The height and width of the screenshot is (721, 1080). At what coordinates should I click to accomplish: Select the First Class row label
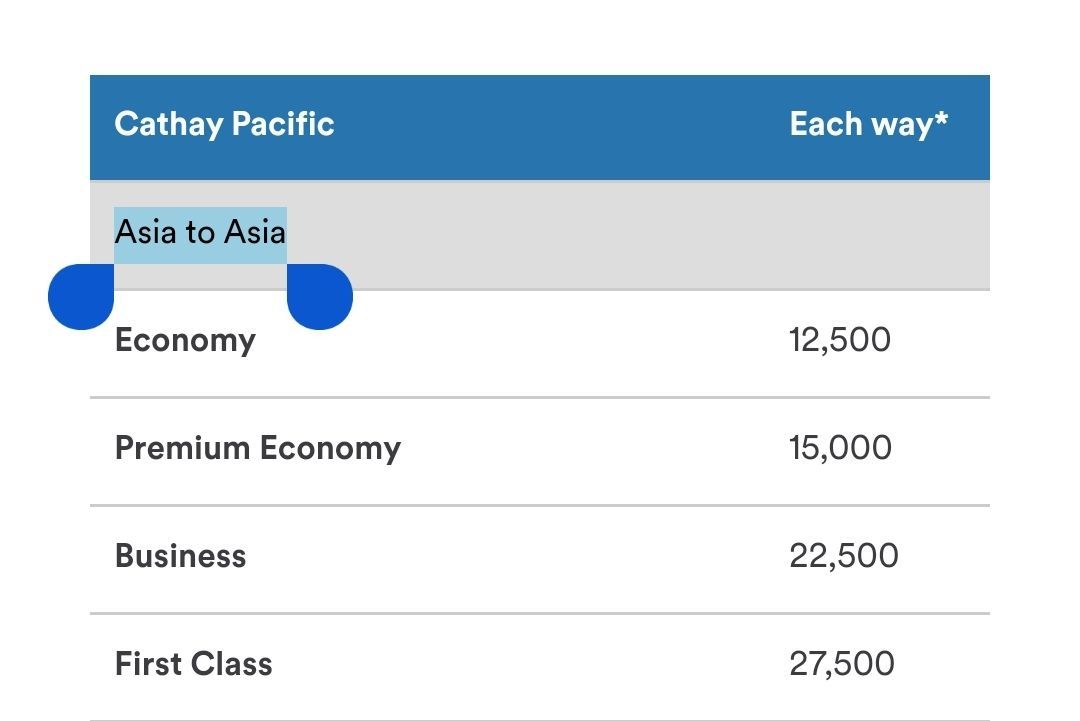(194, 664)
